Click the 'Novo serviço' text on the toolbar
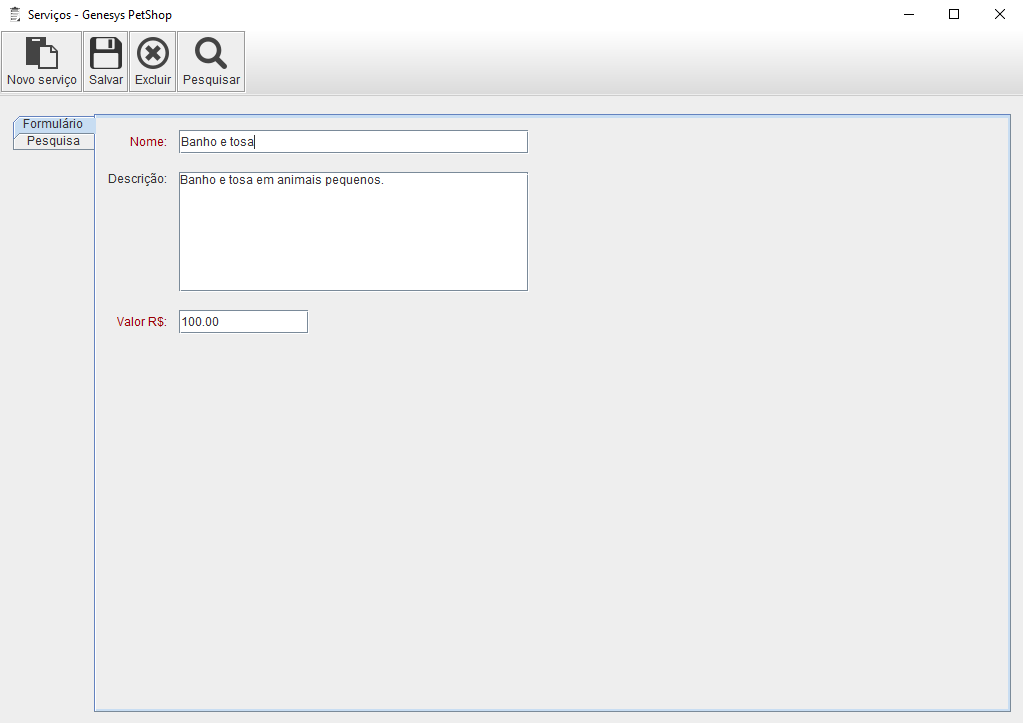The image size is (1023, 723). point(42,80)
